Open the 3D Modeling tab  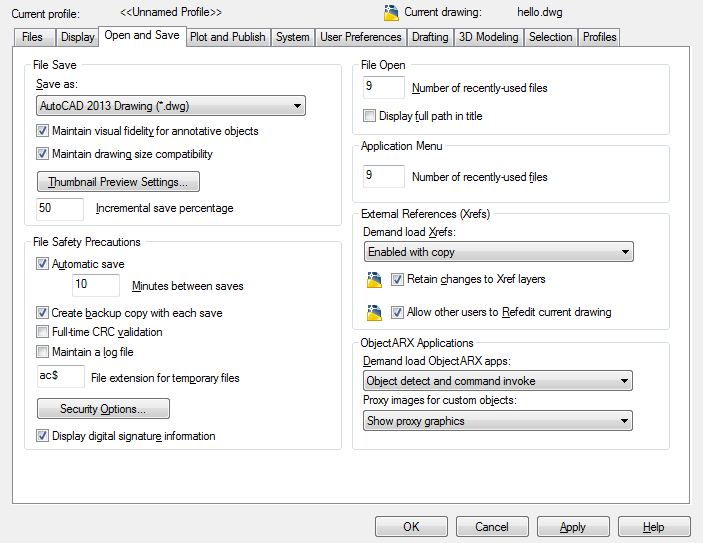click(488, 37)
